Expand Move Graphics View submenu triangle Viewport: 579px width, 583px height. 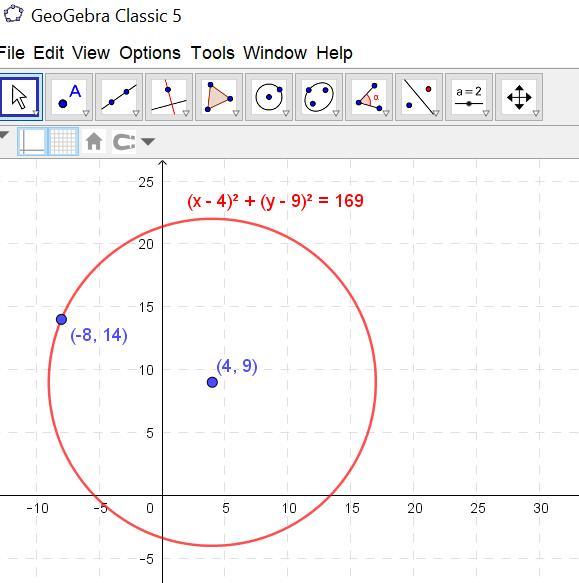[x=536, y=113]
